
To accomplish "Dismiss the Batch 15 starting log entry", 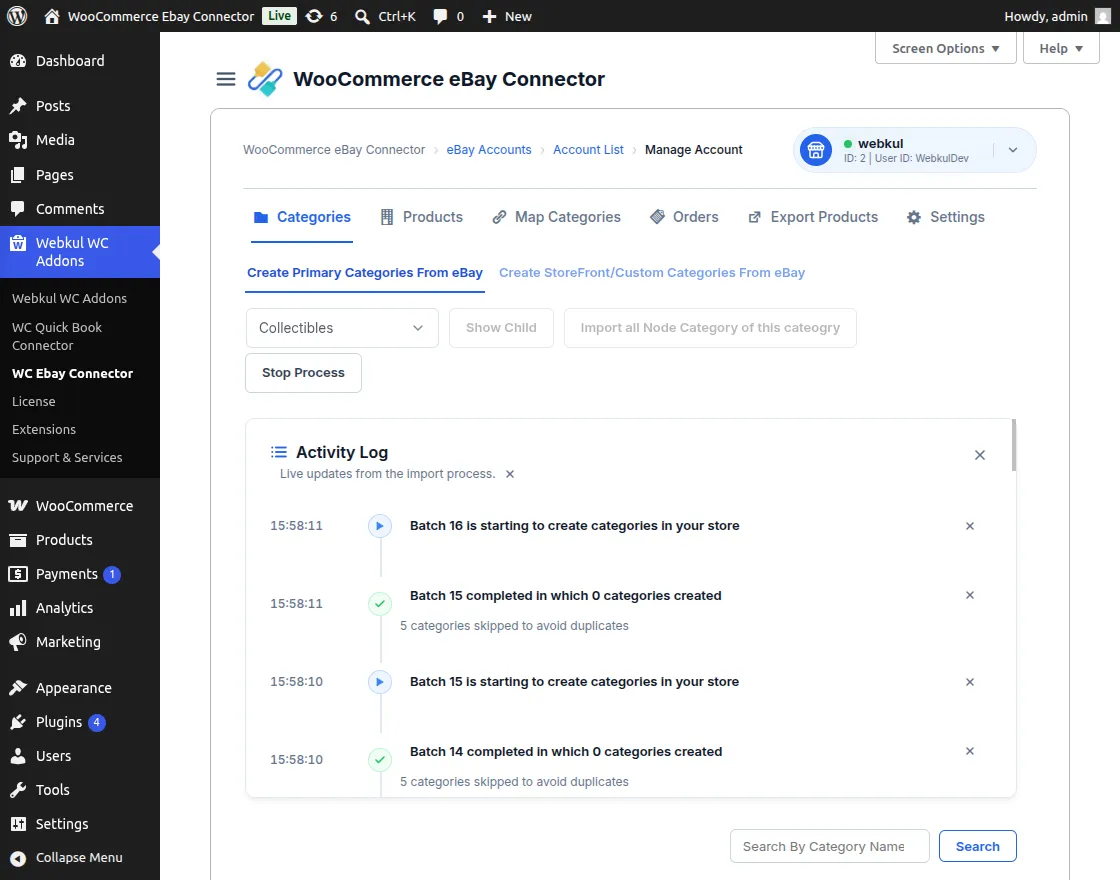I will tap(970, 682).
